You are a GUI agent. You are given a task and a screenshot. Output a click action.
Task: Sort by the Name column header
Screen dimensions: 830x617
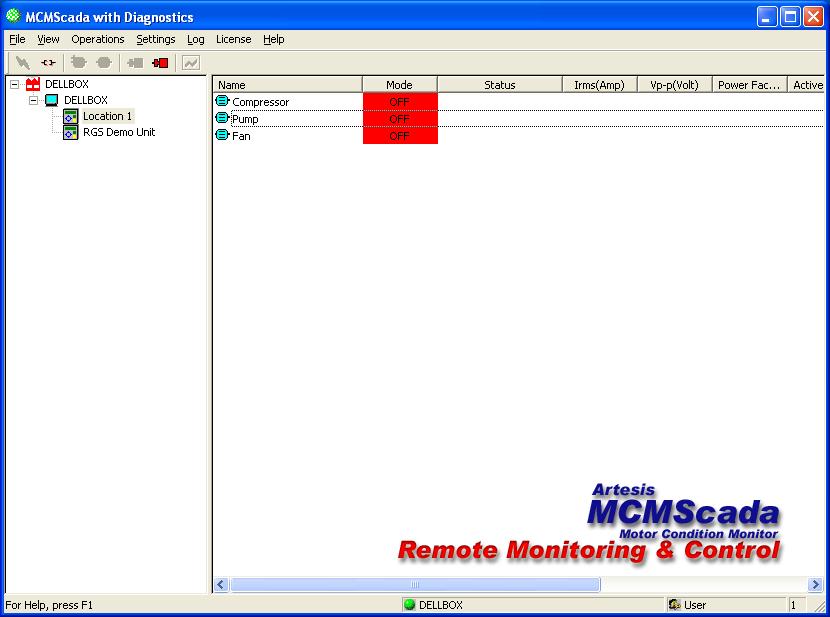[287, 85]
